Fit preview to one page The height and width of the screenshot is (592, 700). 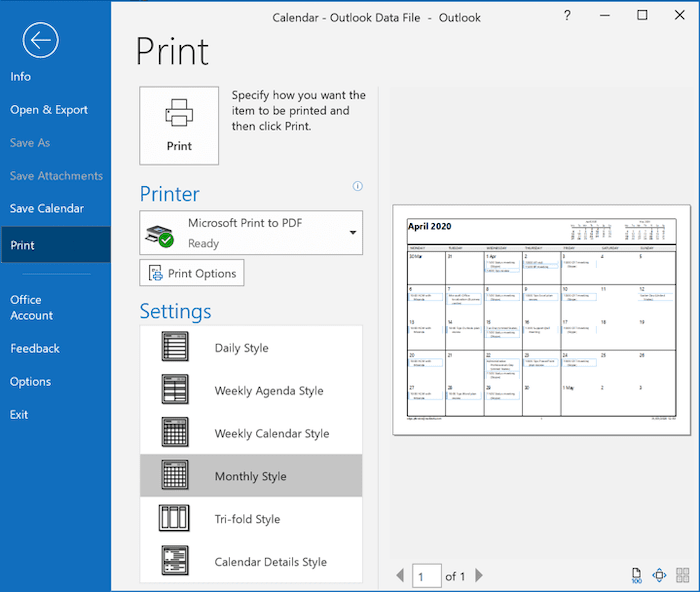pos(659,575)
